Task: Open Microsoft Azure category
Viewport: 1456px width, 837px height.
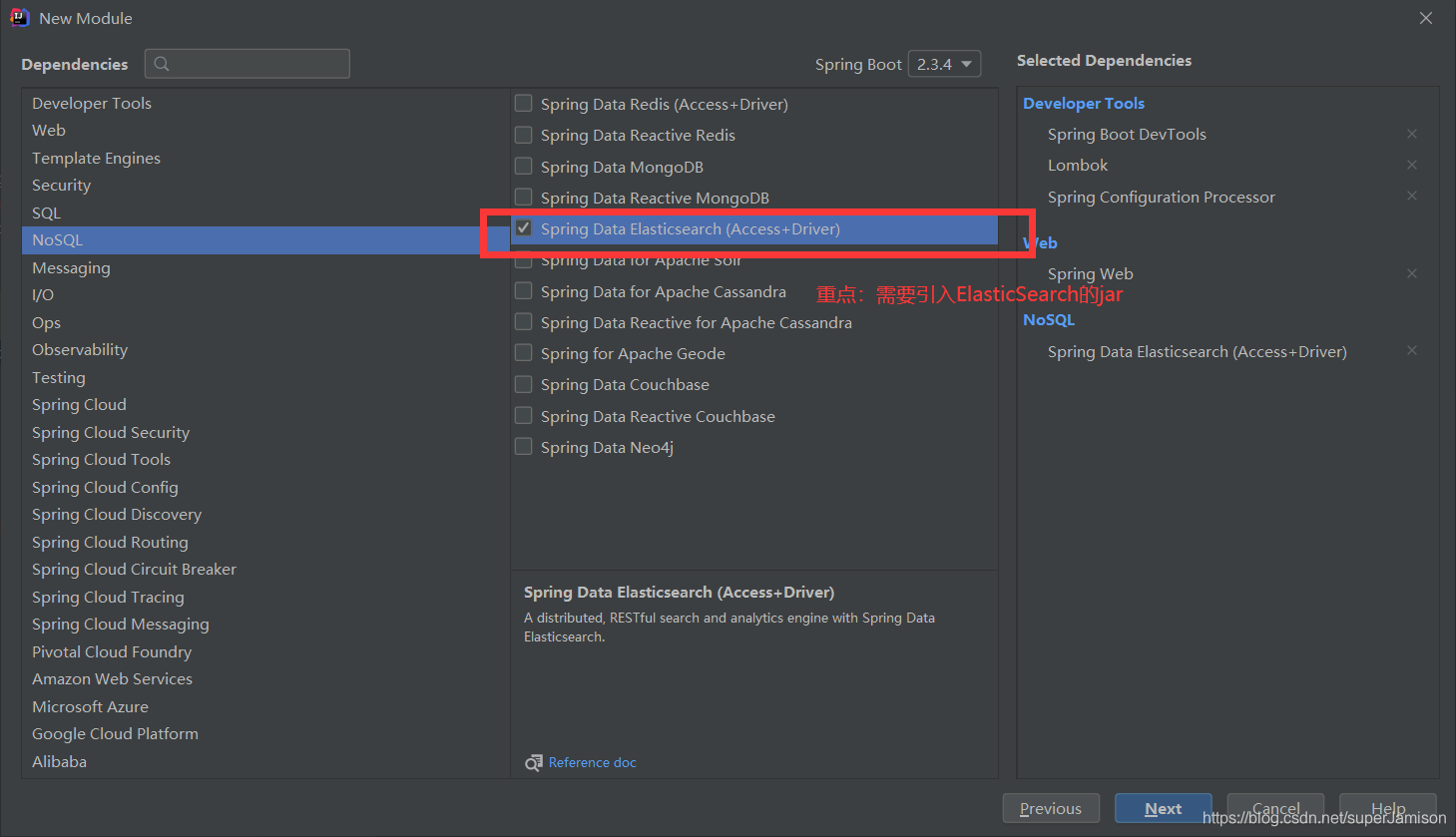Action: 265,706
